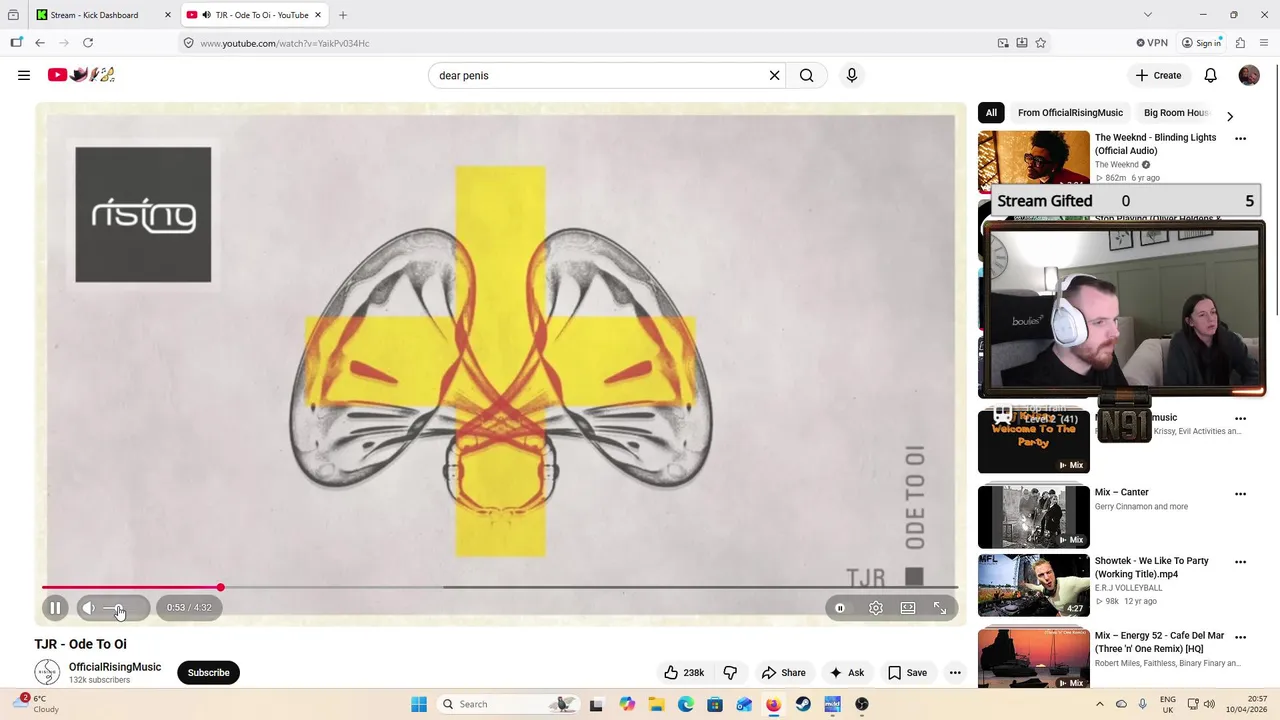Clear the search box with the X

click(774, 75)
